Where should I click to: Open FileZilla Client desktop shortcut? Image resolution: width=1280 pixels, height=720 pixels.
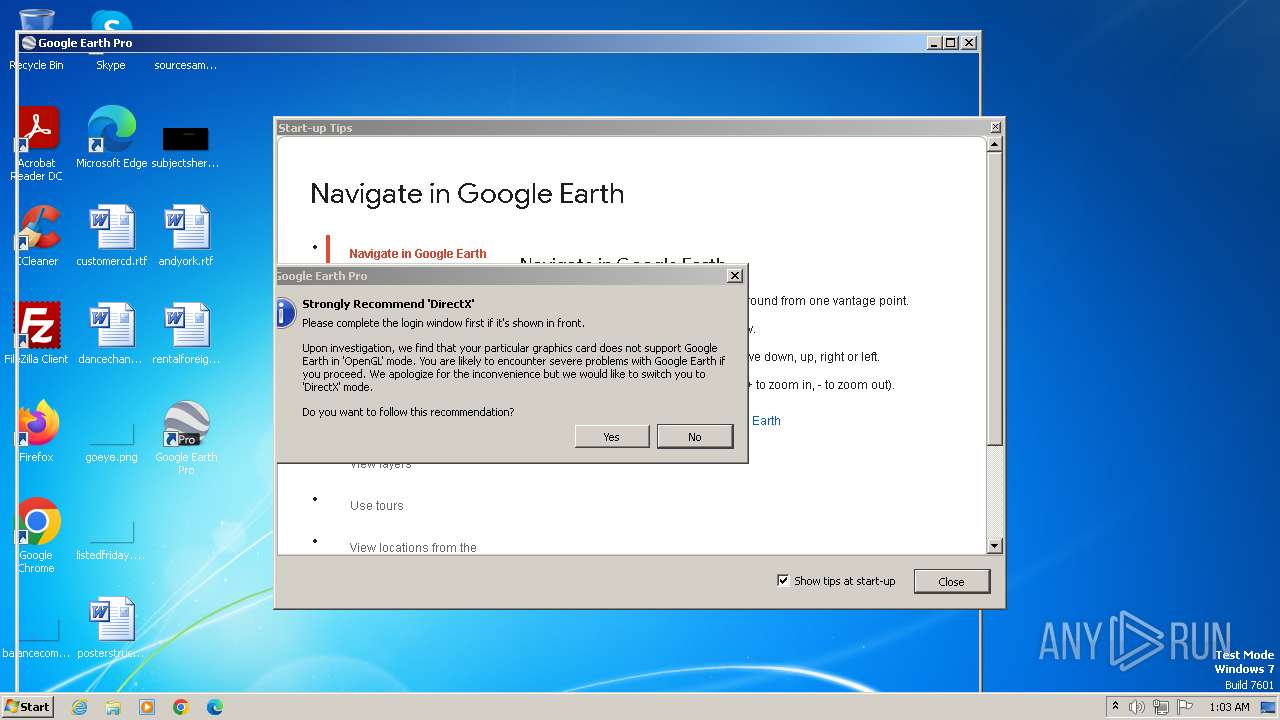click(x=37, y=333)
